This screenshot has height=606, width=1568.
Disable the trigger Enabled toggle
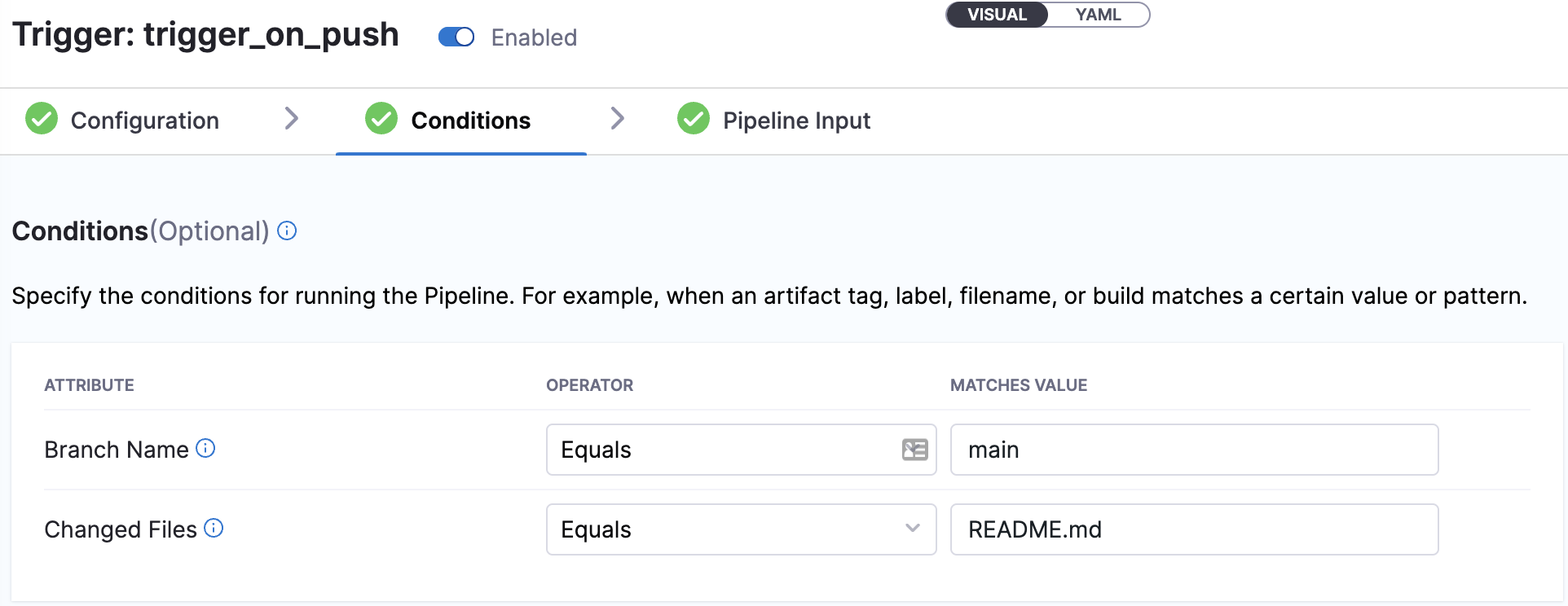(456, 37)
